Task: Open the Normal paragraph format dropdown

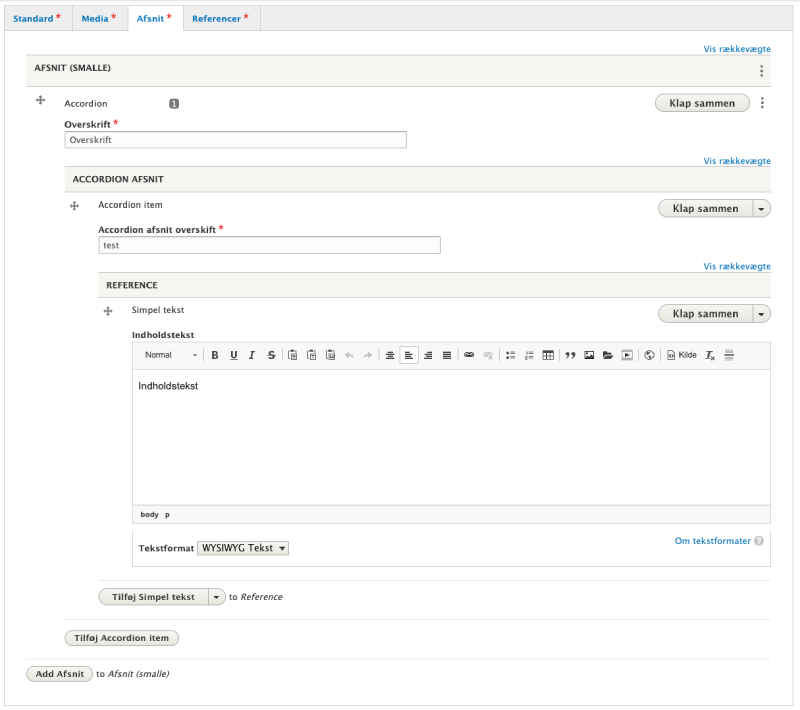Action: pyautogui.click(x=171, y=355)
